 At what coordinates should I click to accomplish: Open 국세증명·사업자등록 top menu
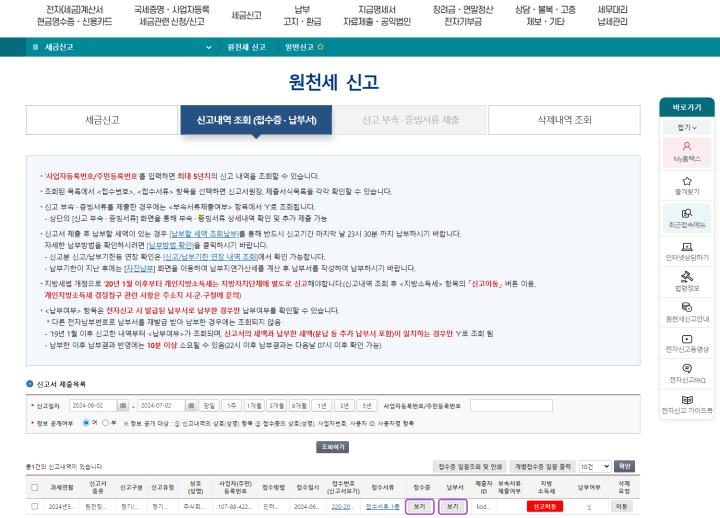(172, 15)
